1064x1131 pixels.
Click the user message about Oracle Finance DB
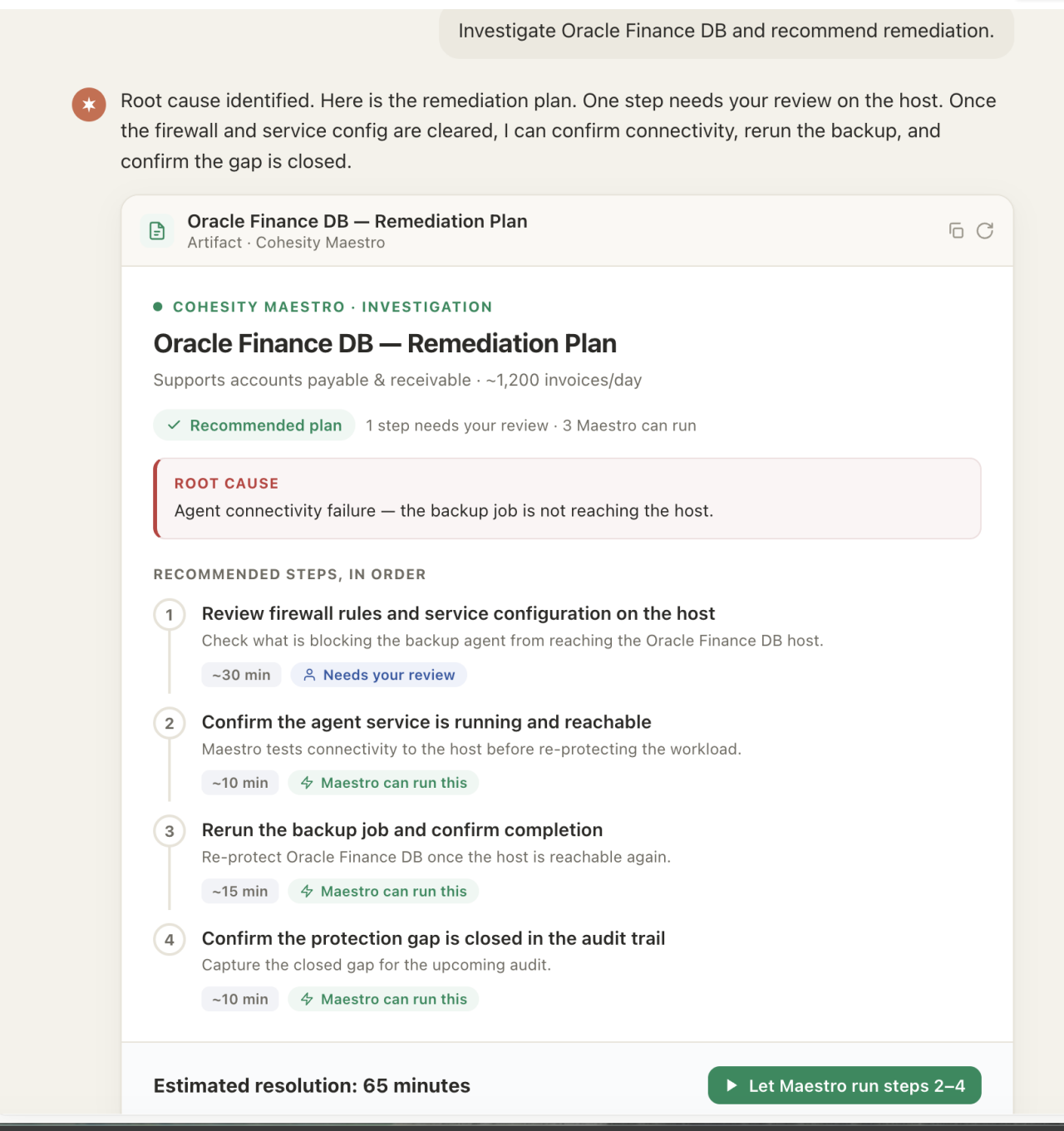pos(727,31)
